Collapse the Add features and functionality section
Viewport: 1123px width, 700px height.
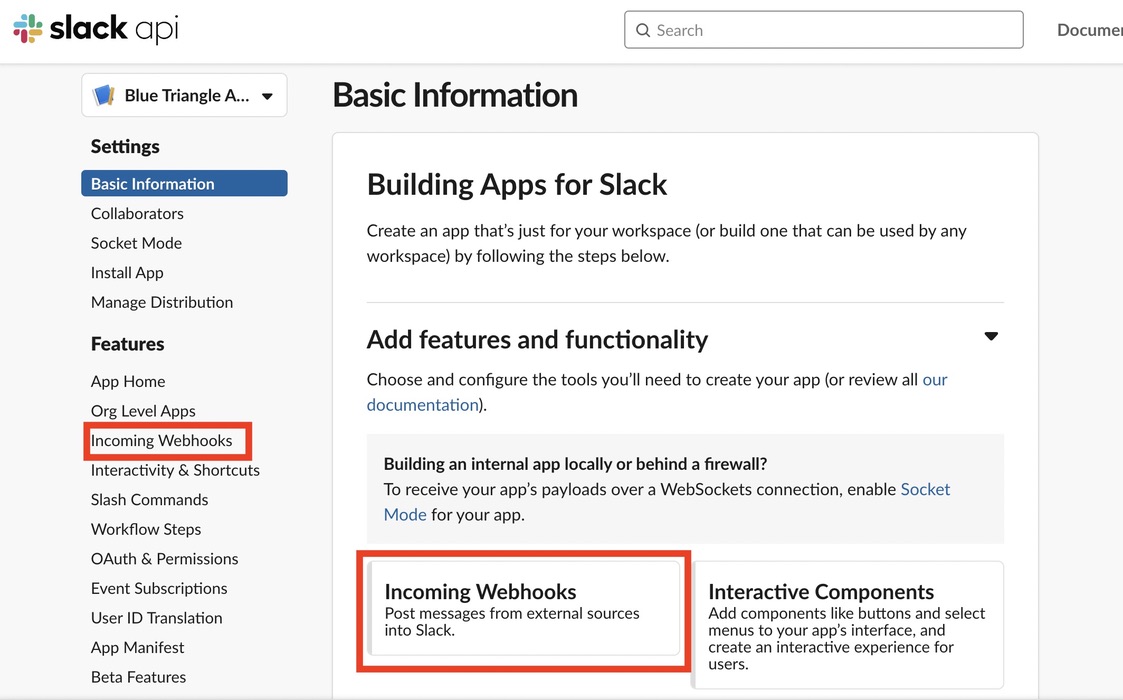tap(991, 336)
